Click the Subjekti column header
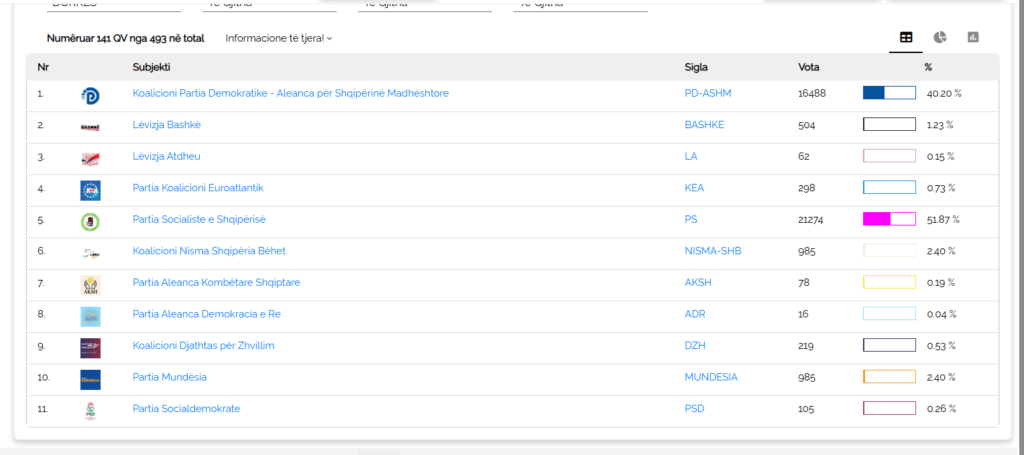Image resolution: width=1024 pixels, height=455 pixels. 151,67
